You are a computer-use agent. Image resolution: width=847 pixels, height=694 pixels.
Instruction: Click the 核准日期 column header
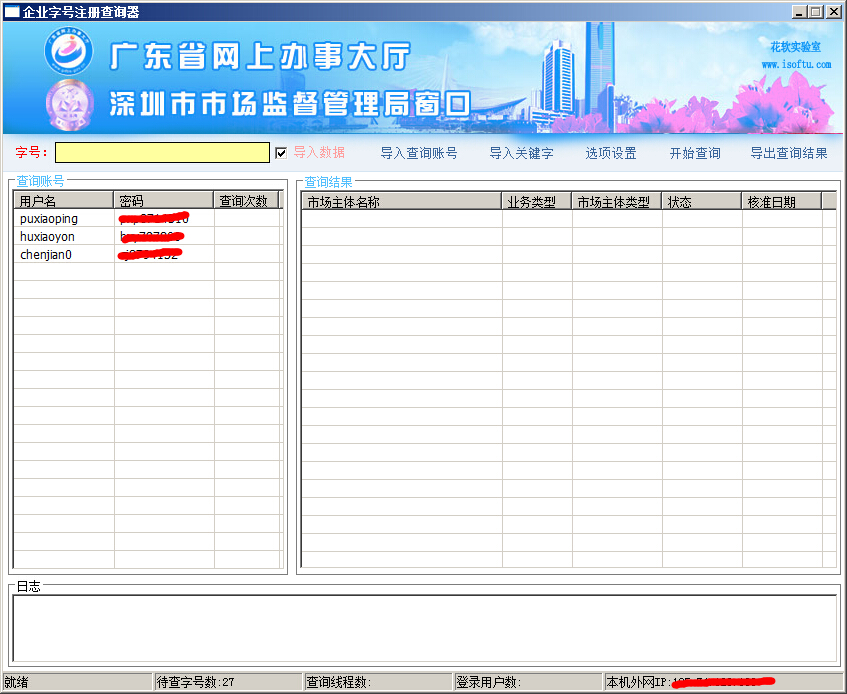coord(781,202)
